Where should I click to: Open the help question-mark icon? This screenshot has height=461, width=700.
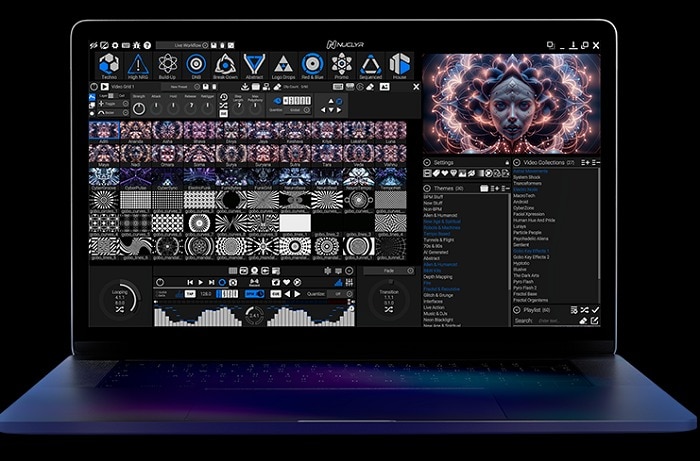pyautogui.click(x=147, y=45)
